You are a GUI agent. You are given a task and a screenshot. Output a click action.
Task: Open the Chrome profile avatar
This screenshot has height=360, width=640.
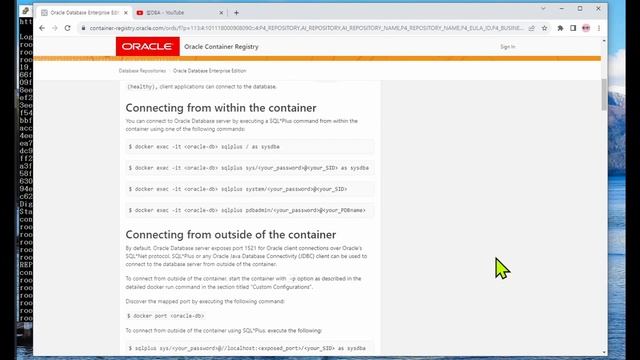tap(586, 28)
